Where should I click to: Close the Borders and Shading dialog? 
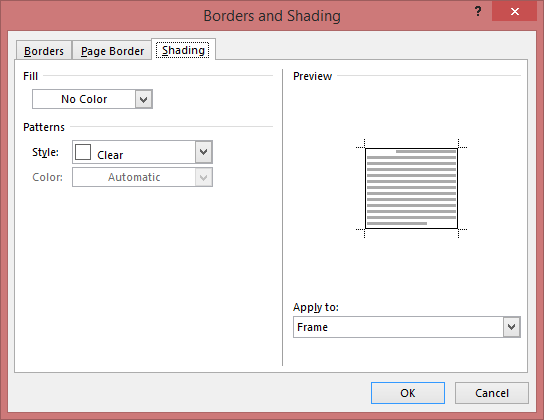pyautogui.click(x=515, y=11)
